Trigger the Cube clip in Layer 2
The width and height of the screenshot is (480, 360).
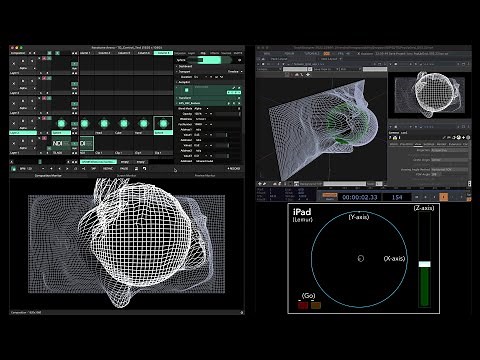click(124, 124)
